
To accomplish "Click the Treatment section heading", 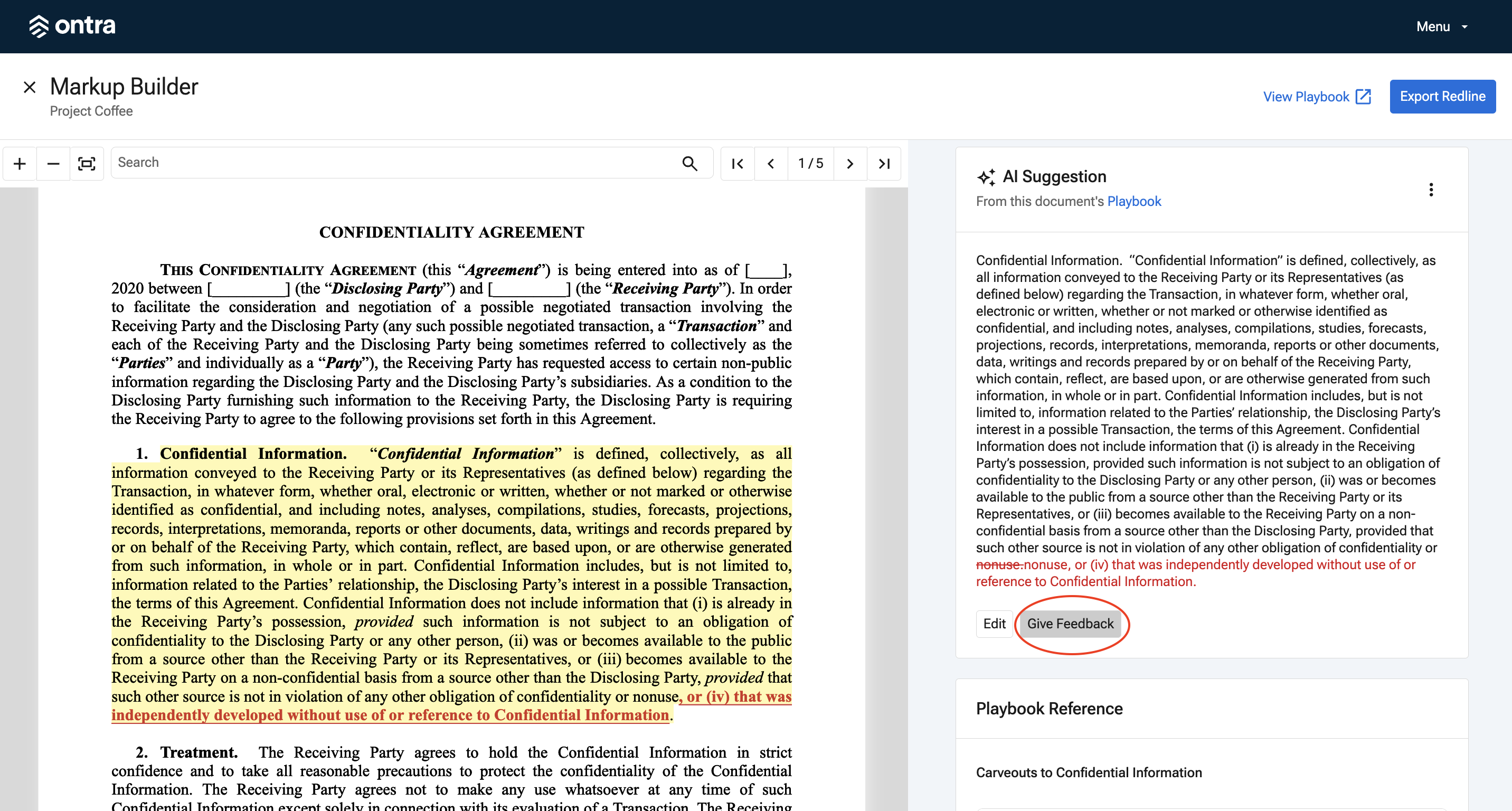I will click(x=199, y=752).
